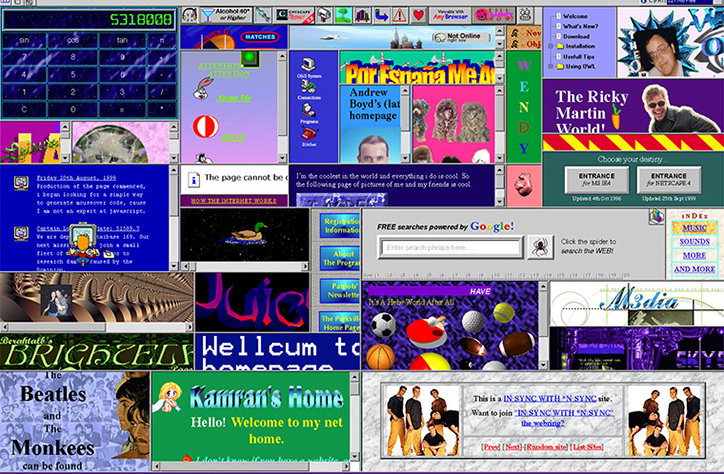724x474 pixels.
Task: Open the Usefull Tips tree item
Action: point(579,56)
